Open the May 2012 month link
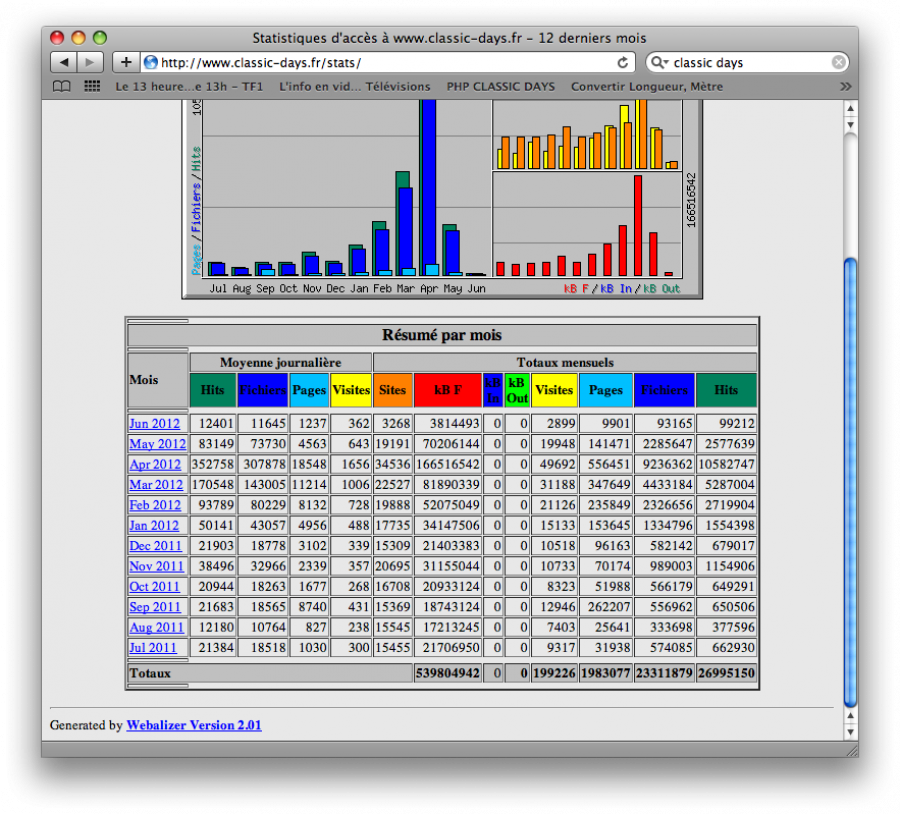This screenshot has height=814, width=900. coord(158,444)
